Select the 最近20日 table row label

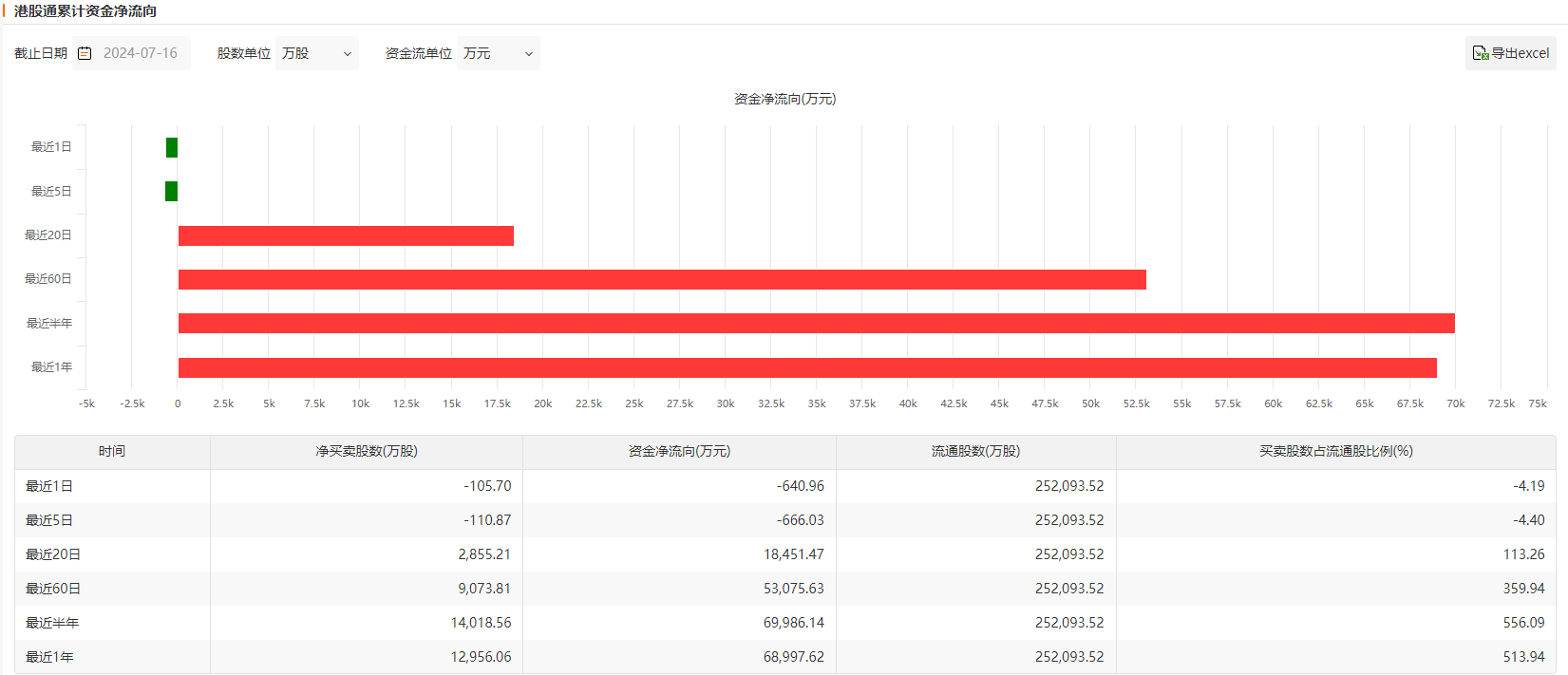pyautogui.click(x=53, y=554)
